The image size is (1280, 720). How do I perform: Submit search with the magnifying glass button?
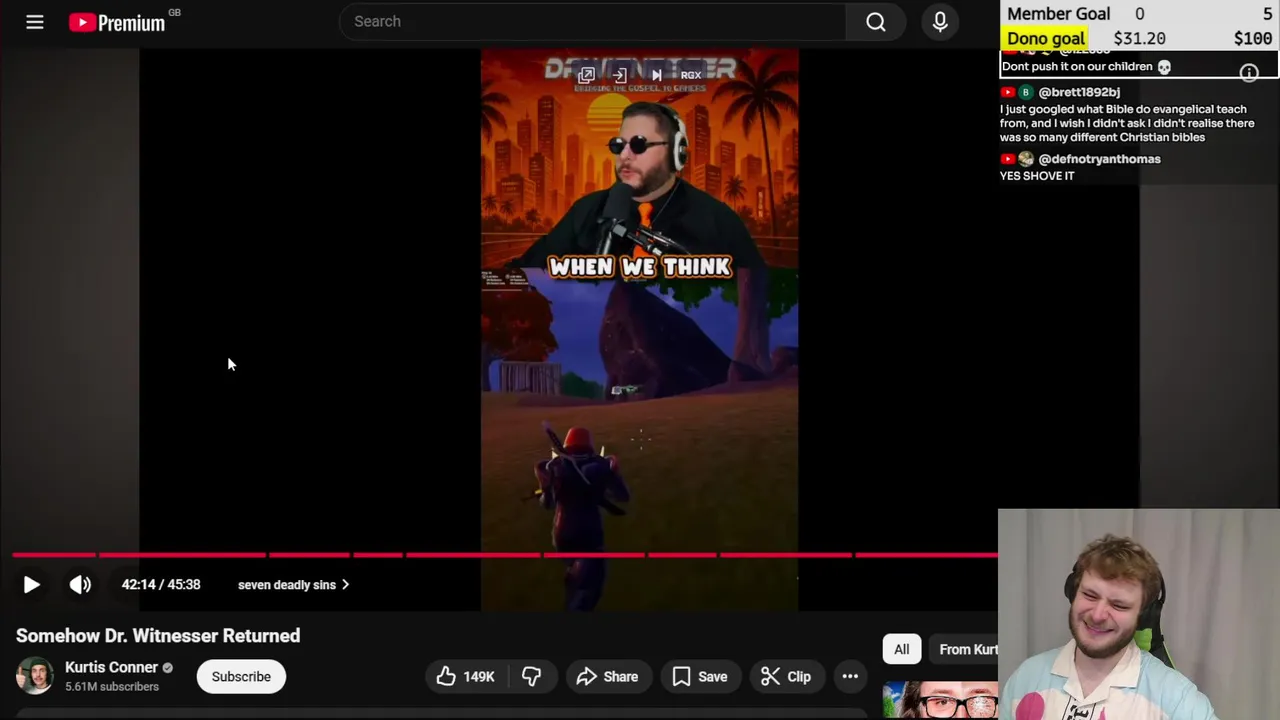point(876,21)
